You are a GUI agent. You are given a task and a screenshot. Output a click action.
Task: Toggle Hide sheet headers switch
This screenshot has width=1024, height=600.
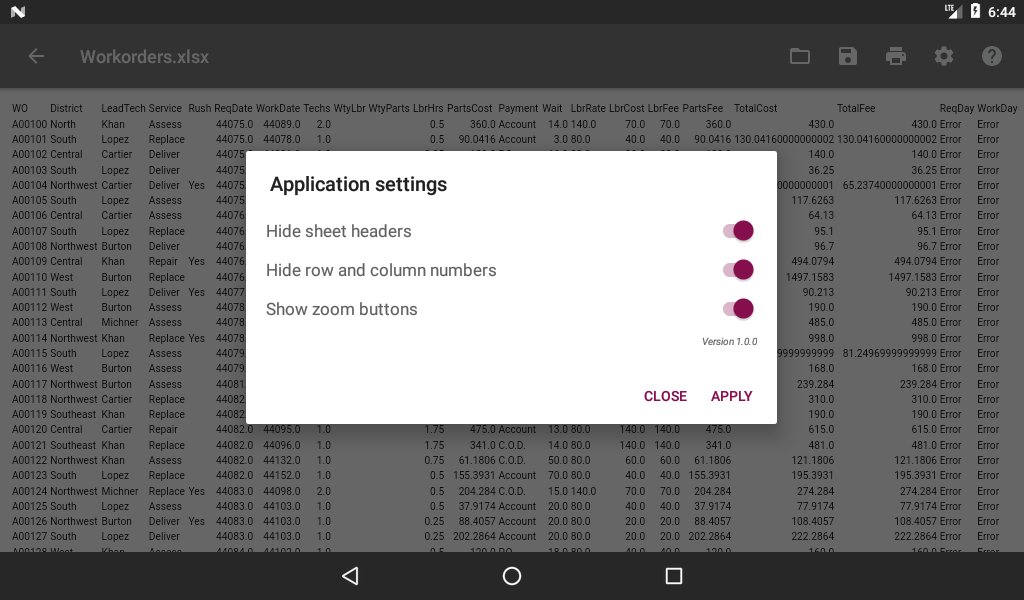[x=738, y=230]
